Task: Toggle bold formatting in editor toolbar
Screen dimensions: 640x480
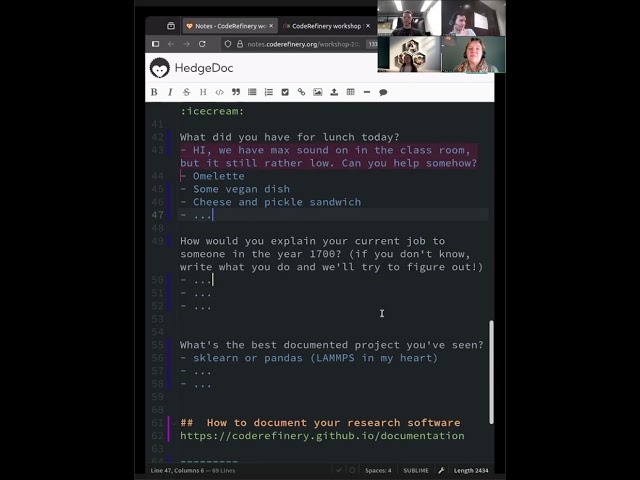Action: [154, 92]
